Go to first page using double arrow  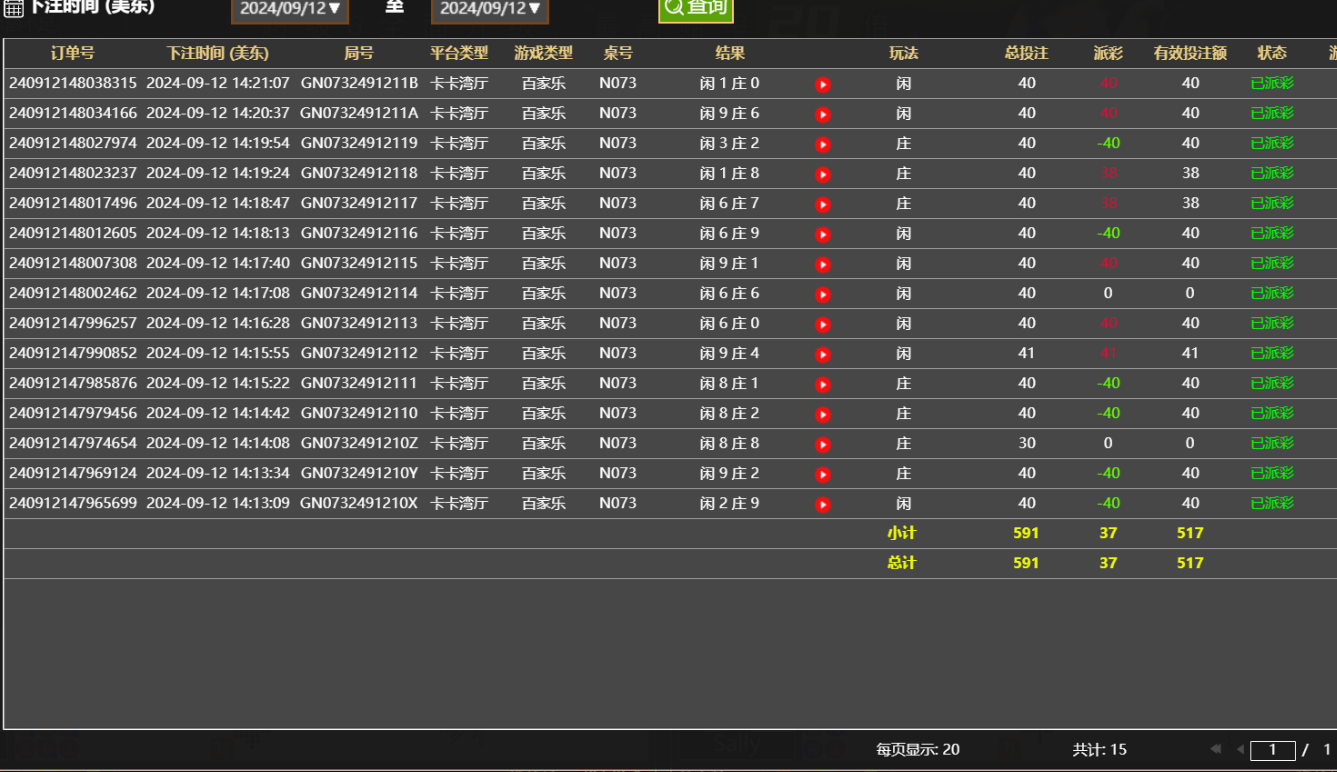pyautogui.click(x=1215, y=749)
